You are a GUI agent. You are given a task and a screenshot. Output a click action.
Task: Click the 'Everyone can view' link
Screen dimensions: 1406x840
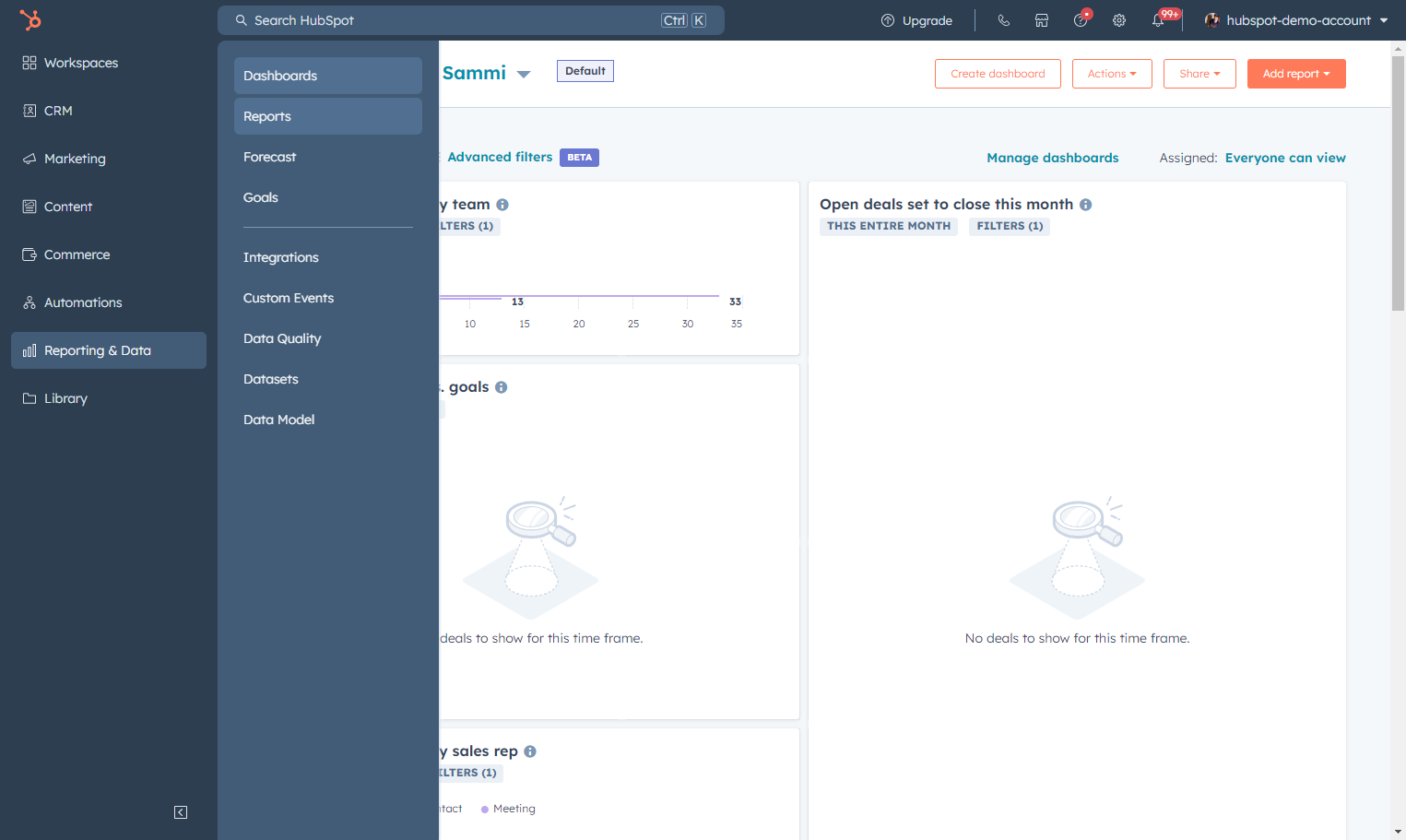[1285, 158]
